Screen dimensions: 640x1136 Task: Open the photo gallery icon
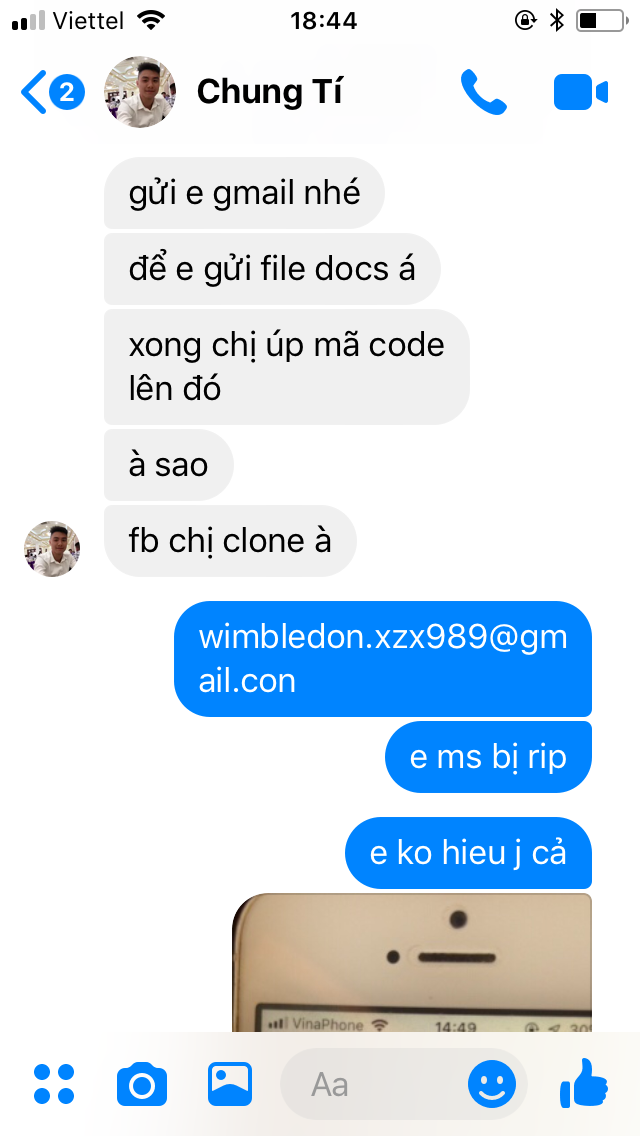pos(230,1084)
